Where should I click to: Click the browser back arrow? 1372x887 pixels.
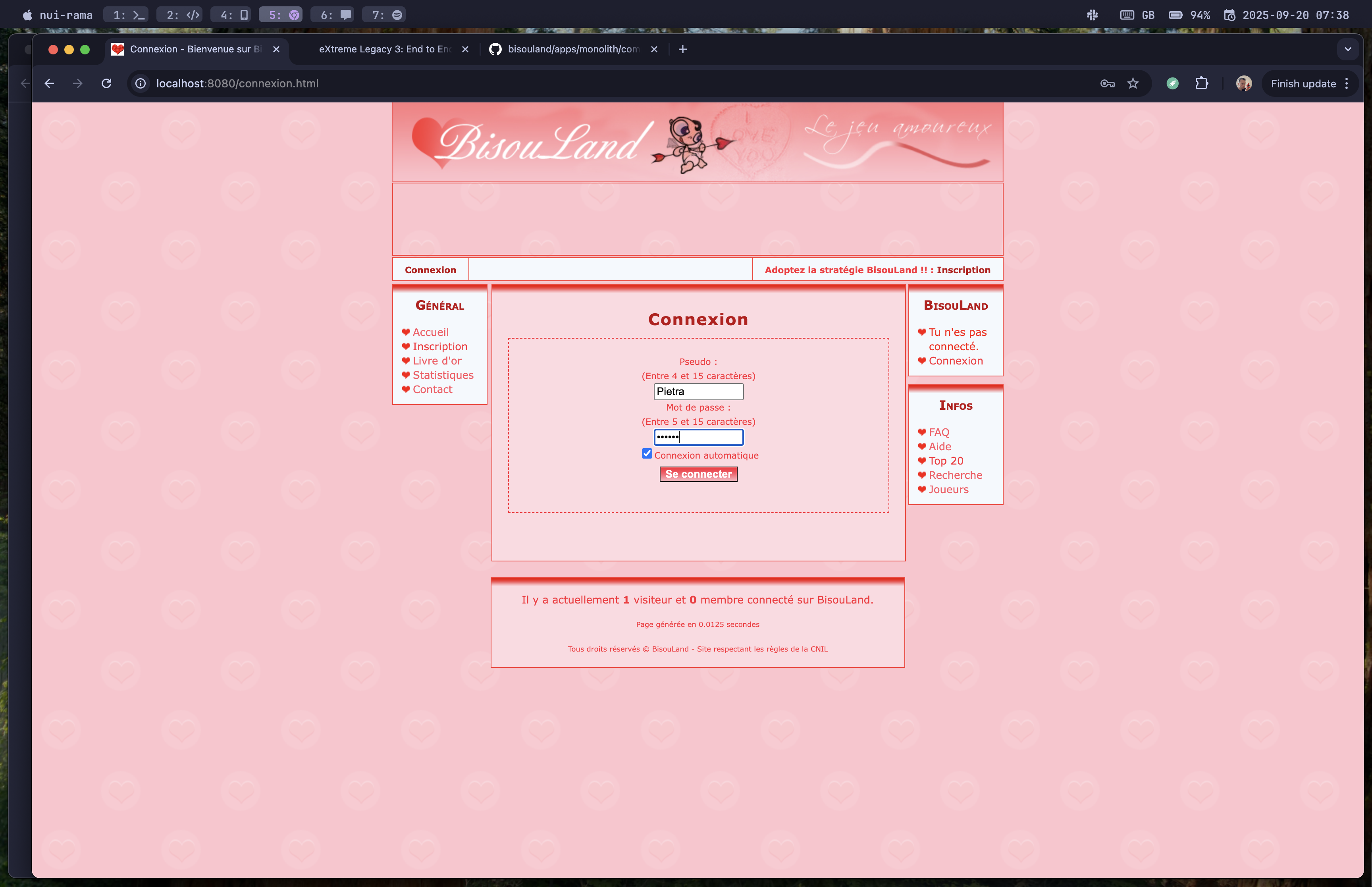coord(50,83)
